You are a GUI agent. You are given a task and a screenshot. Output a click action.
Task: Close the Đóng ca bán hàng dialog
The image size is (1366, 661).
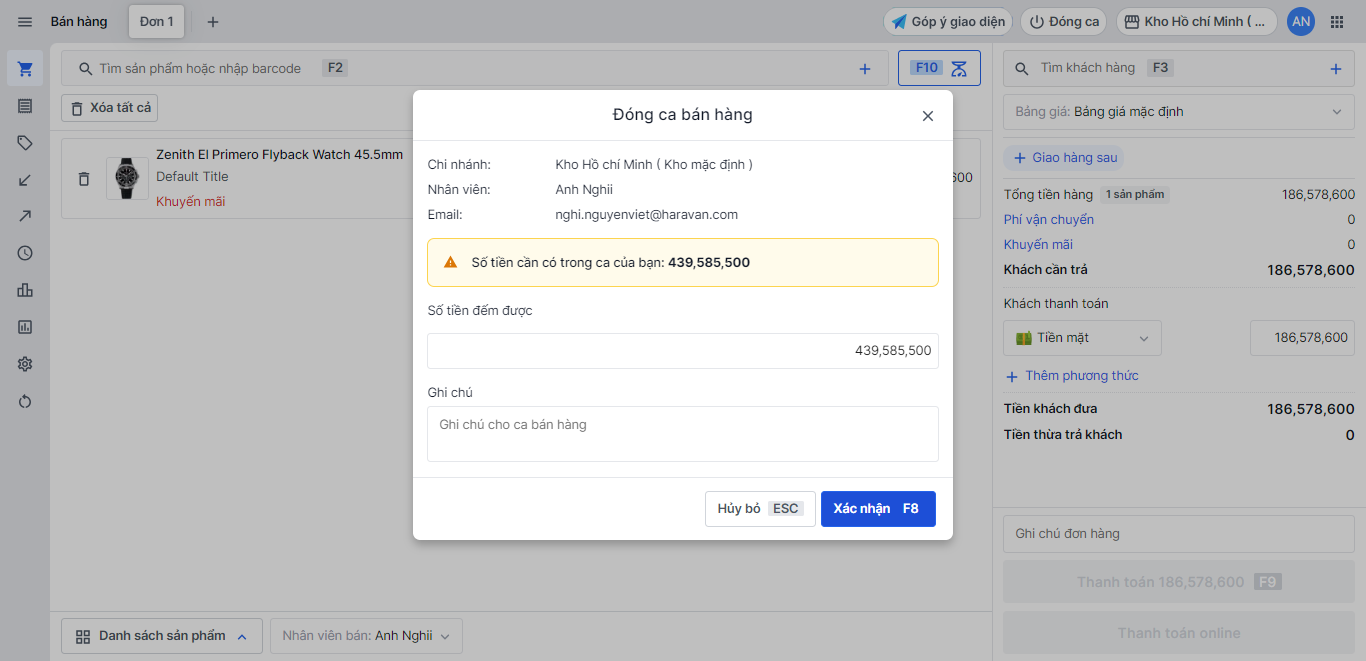[927, 116]
